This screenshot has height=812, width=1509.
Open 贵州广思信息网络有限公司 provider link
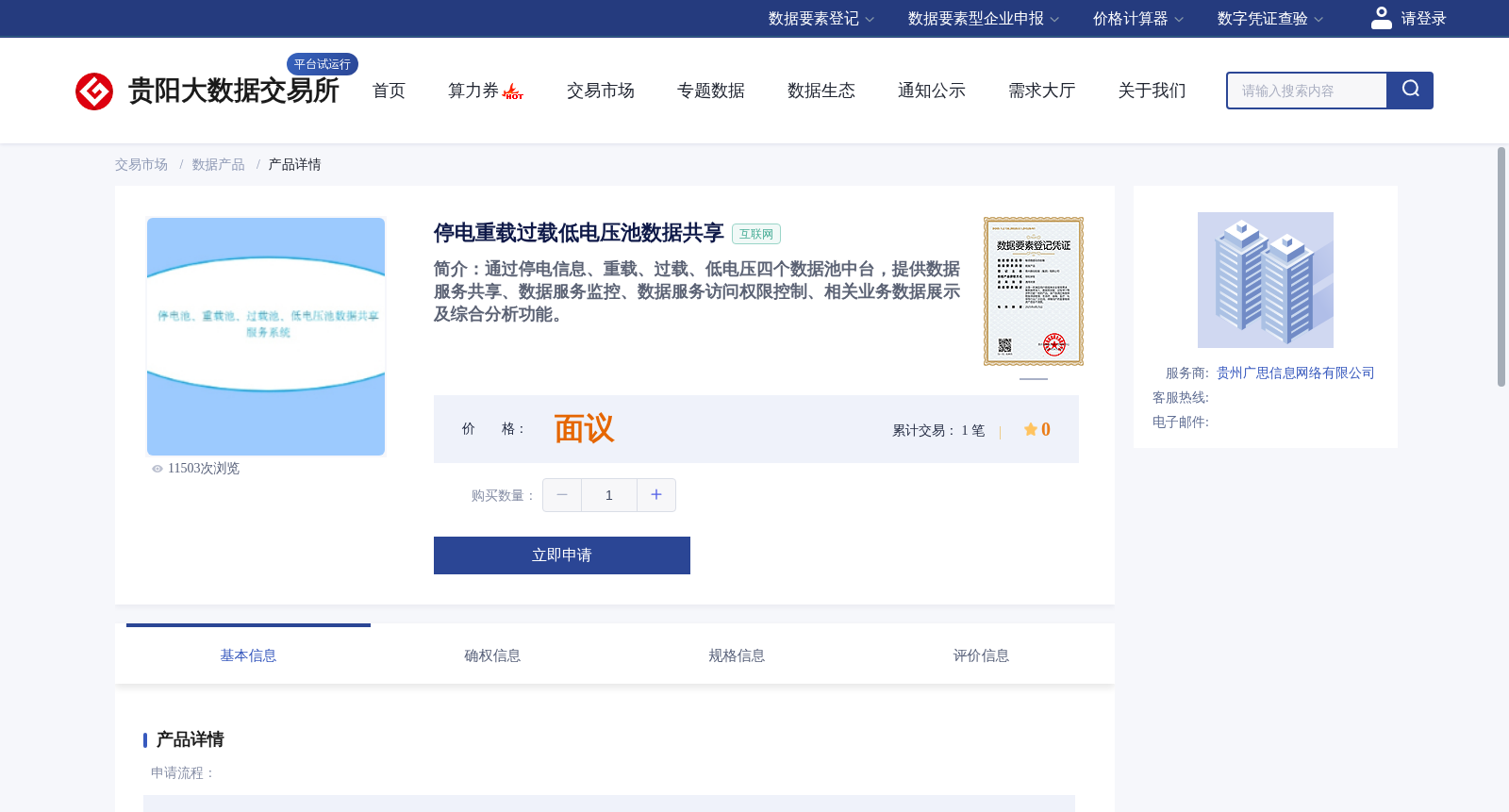coord(1296,373)
